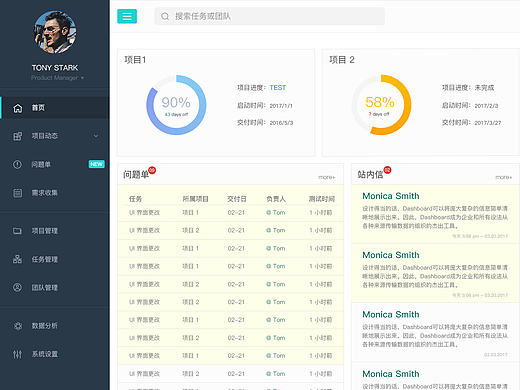Click 启动时间 2017/1/1 in 项目1
The image size is (520, 390).
point(265,106)
